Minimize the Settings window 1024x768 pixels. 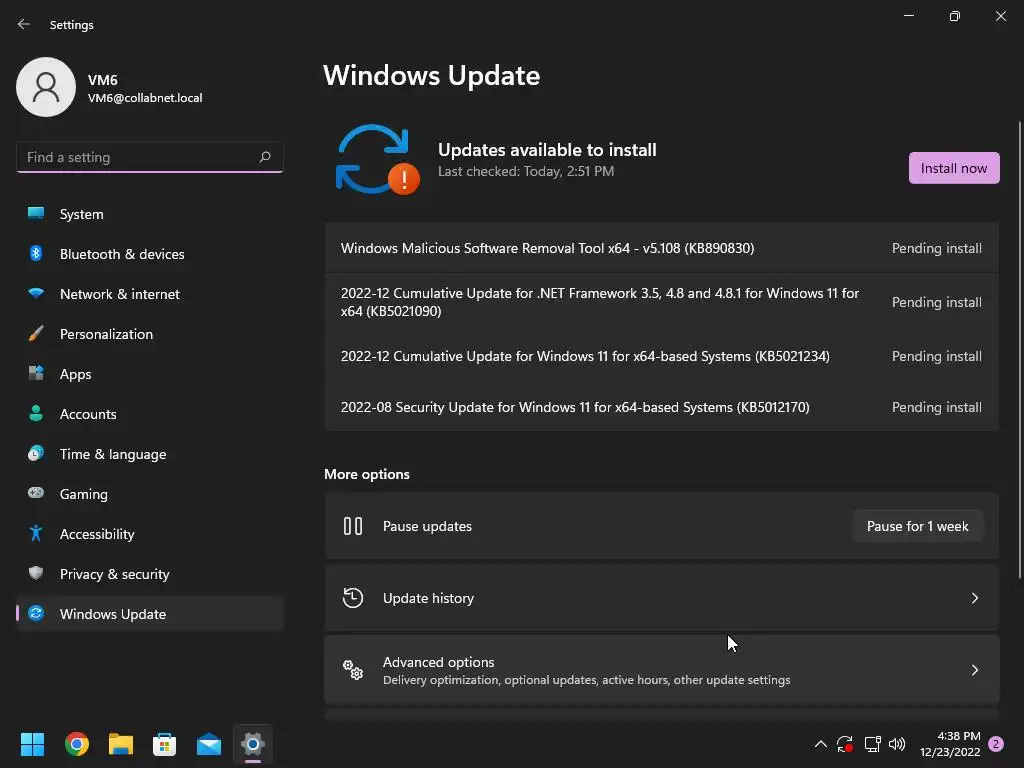point(908,16)
